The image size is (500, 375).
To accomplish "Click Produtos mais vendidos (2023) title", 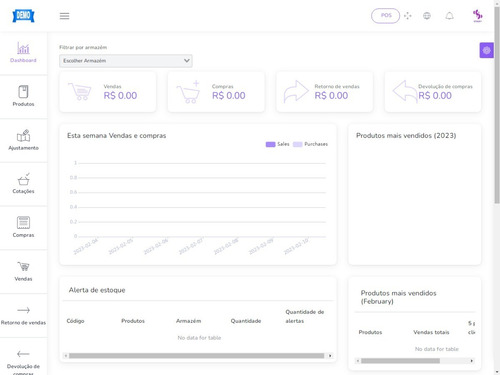I will 406,136.
